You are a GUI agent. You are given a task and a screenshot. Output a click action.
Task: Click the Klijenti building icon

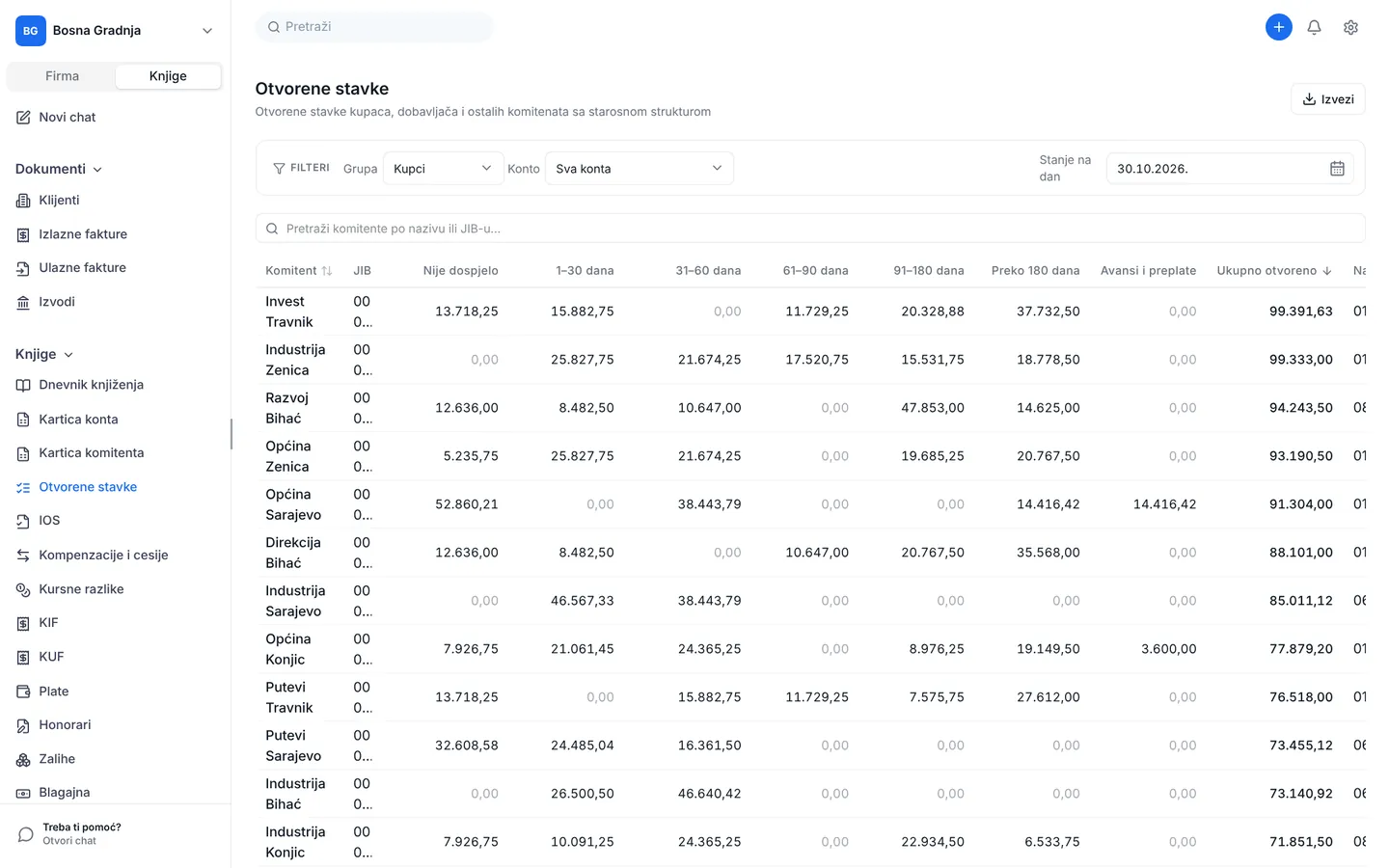pyautogui.click(x=23, y=201)
